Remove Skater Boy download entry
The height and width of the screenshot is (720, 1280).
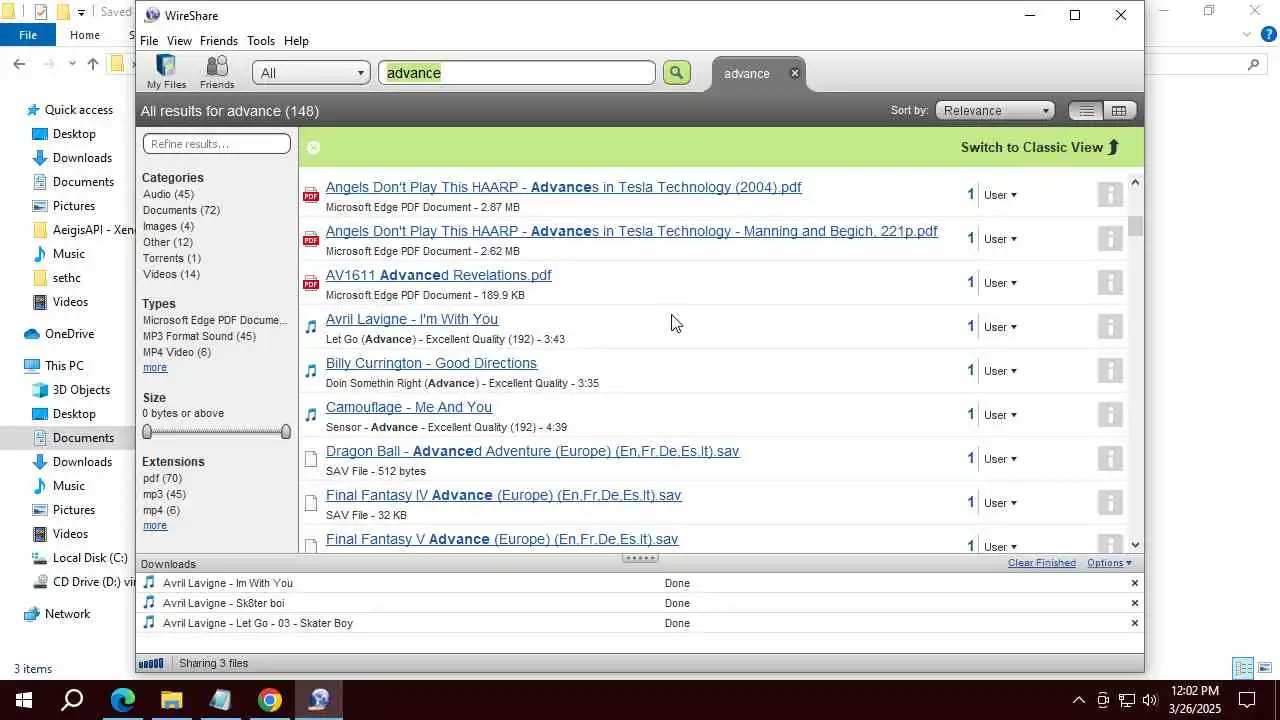[1134, 623]
